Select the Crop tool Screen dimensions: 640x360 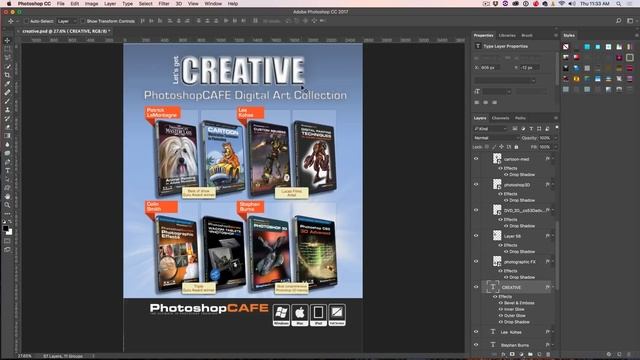[7, 75]
